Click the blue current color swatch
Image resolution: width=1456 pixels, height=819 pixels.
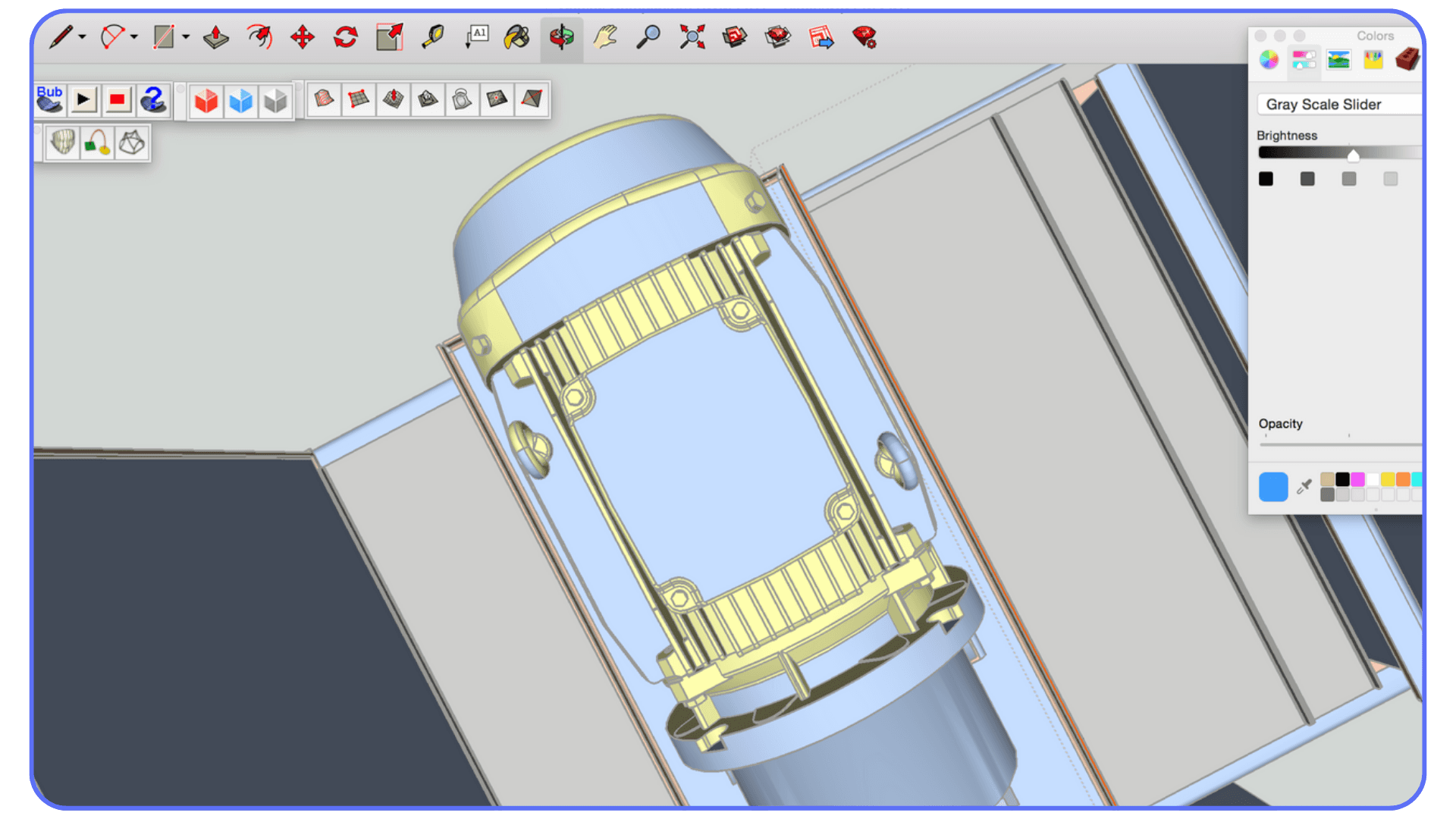pos(1273,486)
